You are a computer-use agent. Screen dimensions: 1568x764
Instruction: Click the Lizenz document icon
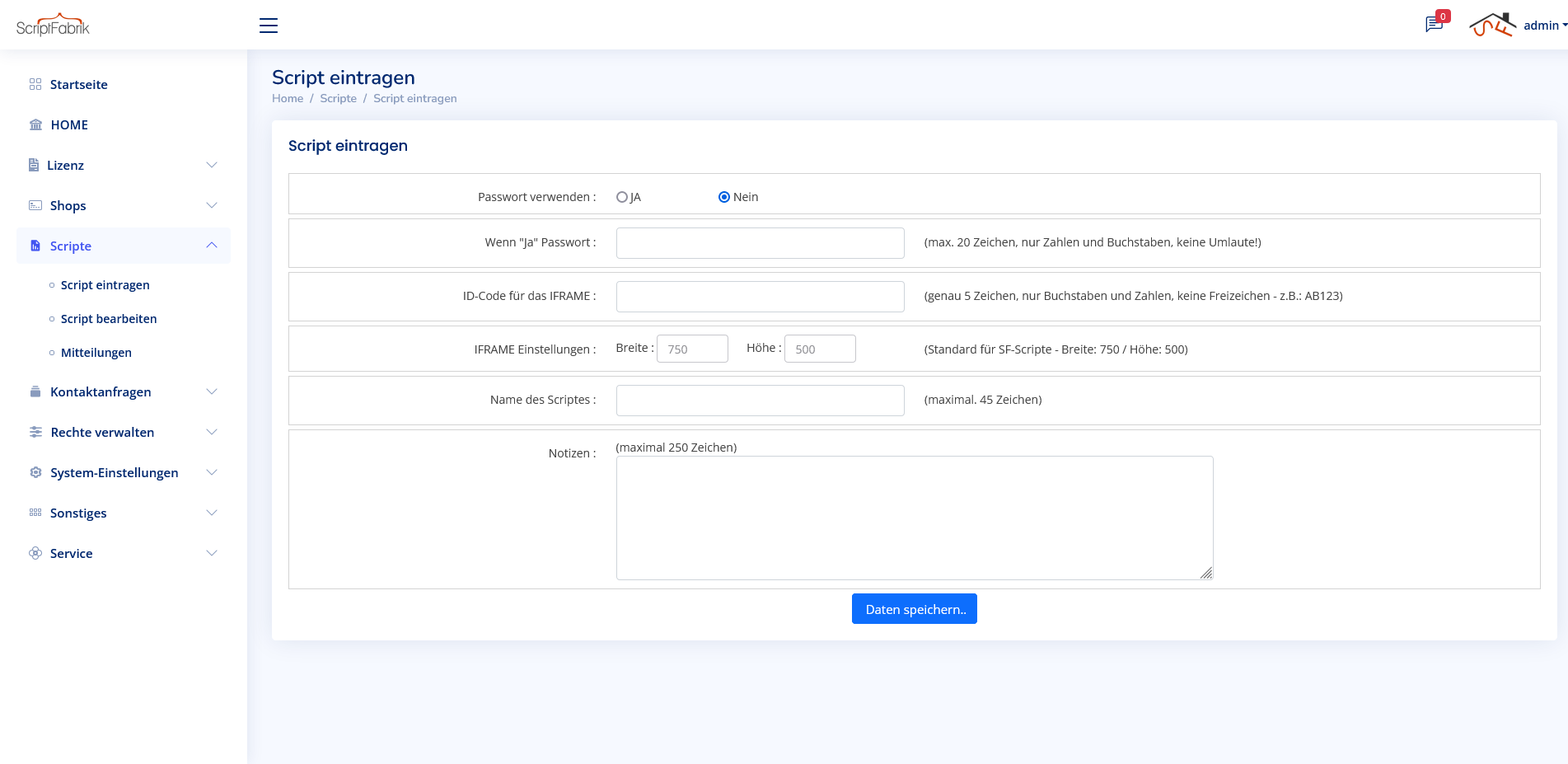pos(34,165)
